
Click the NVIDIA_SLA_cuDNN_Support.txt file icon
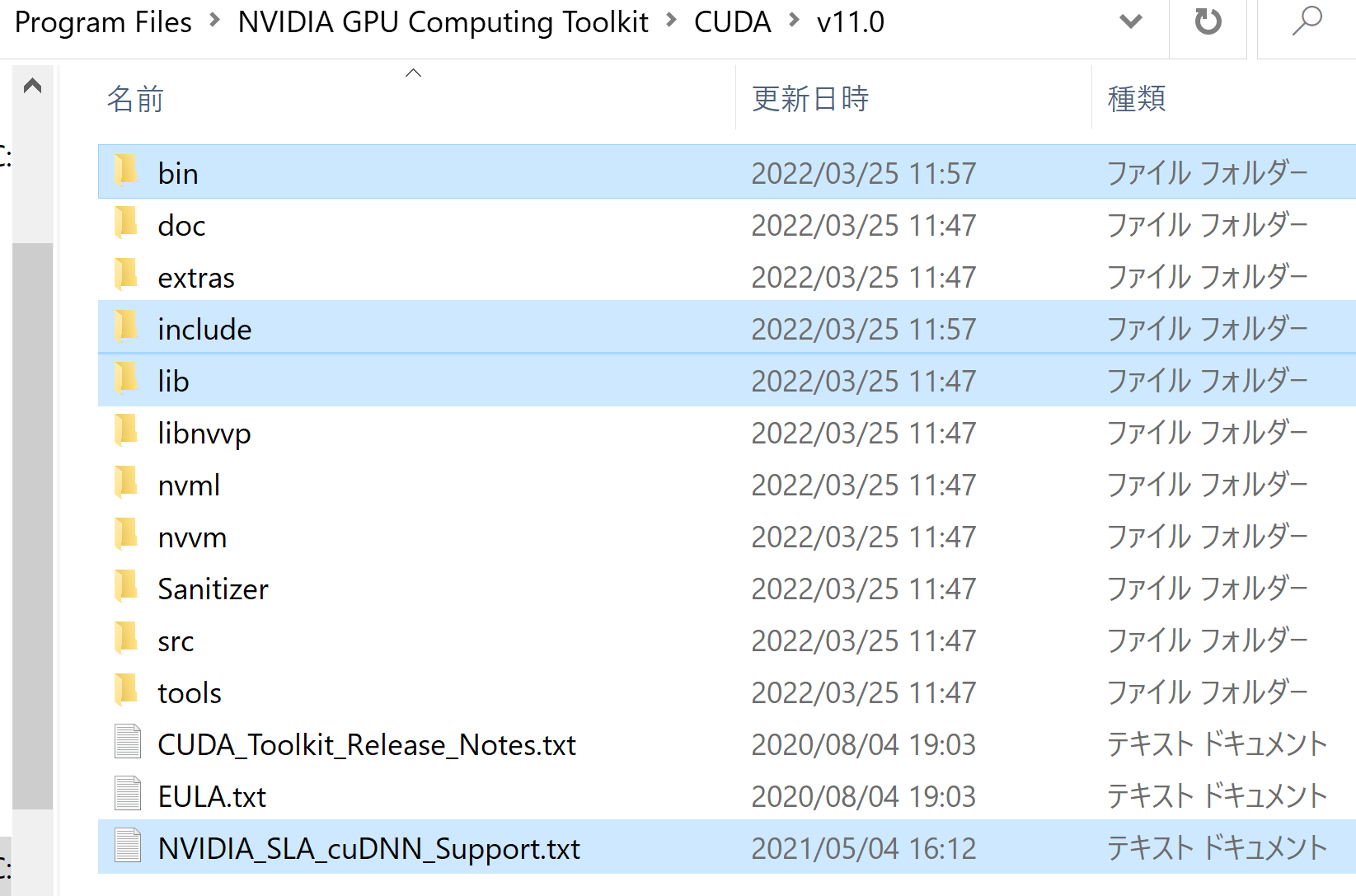(x=128, y=845)
